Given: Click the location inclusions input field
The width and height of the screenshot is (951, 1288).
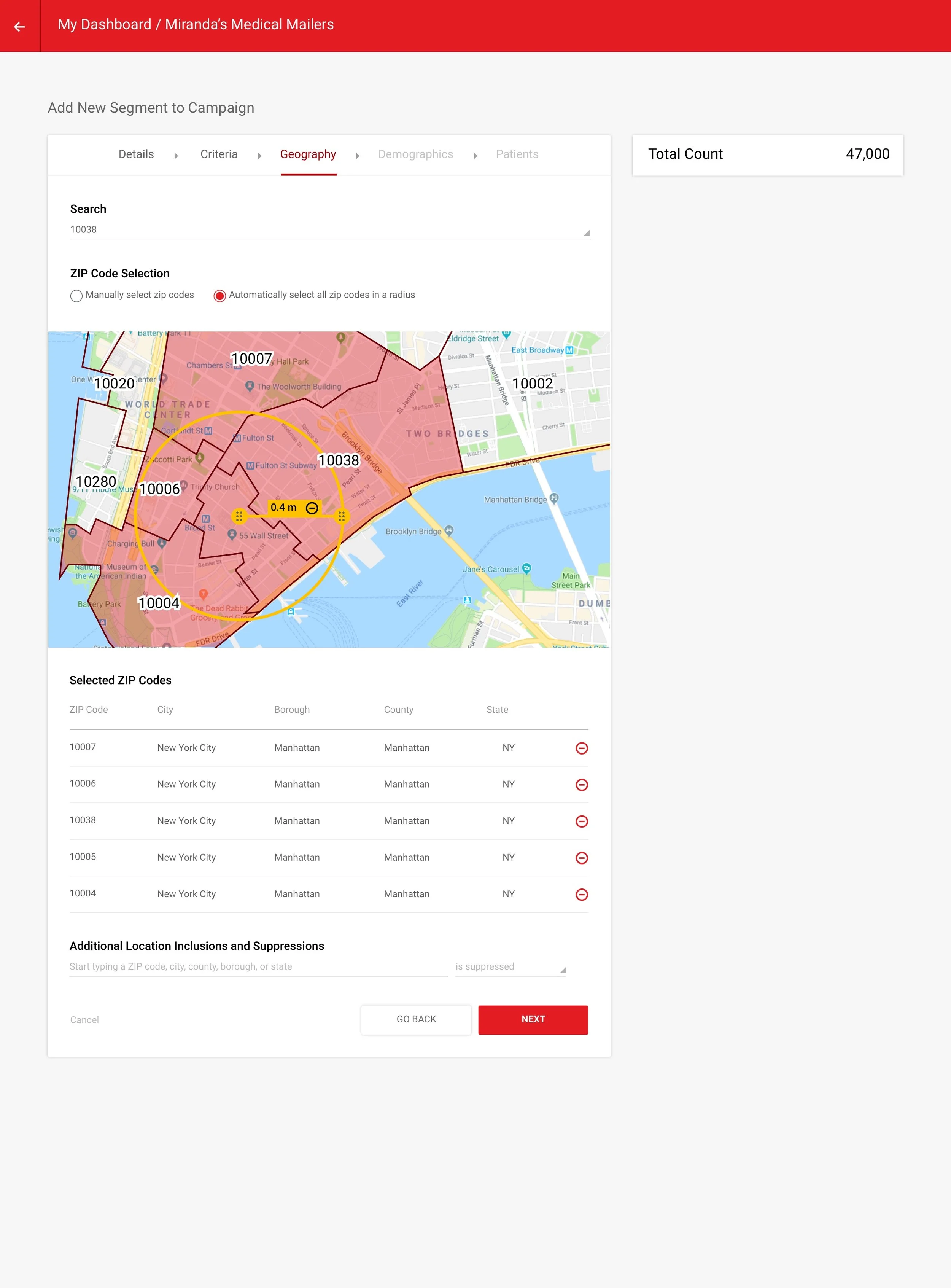Looking at the screenshot, I should tap(258, 967).
